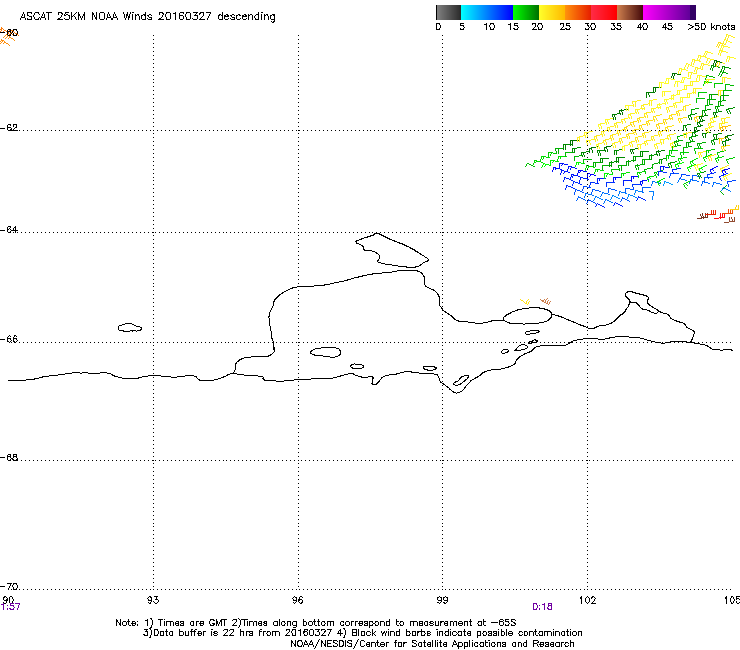Click the ASCAT 25KM NOAA Winds title
This screenshot has width=740, height=650.
click(x=147, y=17)
